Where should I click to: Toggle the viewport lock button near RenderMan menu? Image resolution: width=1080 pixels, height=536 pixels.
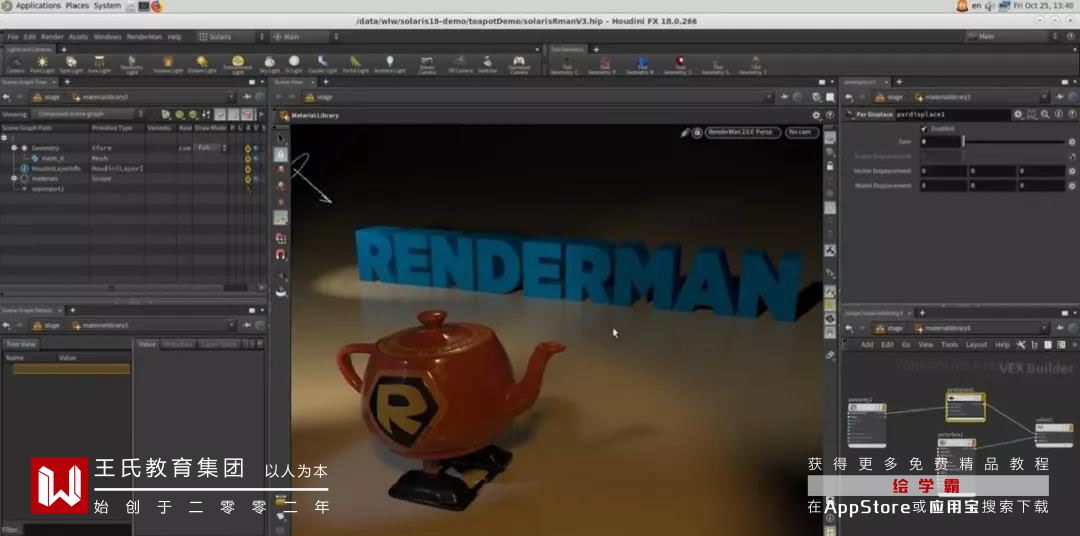pyautogui.click(x=697, y=132)
